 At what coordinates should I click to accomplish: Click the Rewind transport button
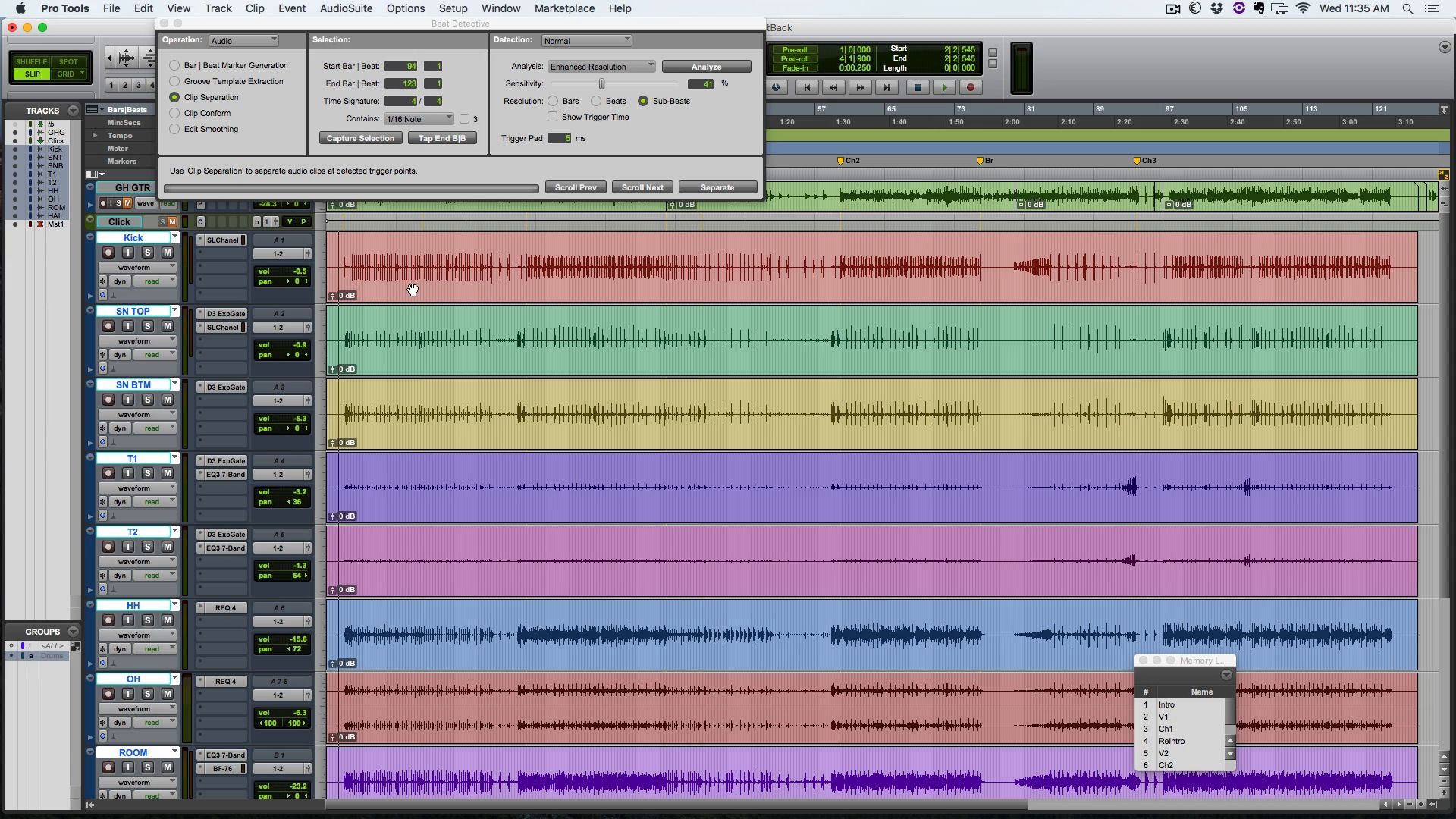(833, 88)
